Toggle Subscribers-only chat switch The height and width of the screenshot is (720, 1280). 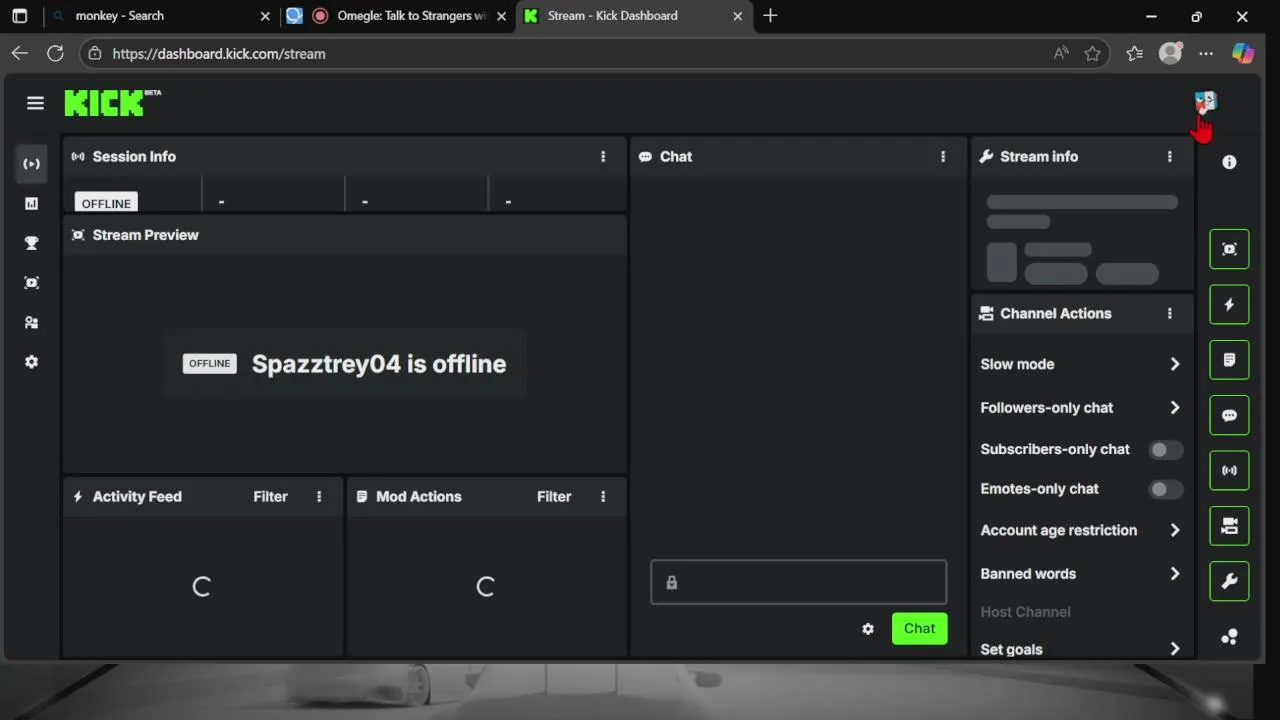click(1165, 450)
